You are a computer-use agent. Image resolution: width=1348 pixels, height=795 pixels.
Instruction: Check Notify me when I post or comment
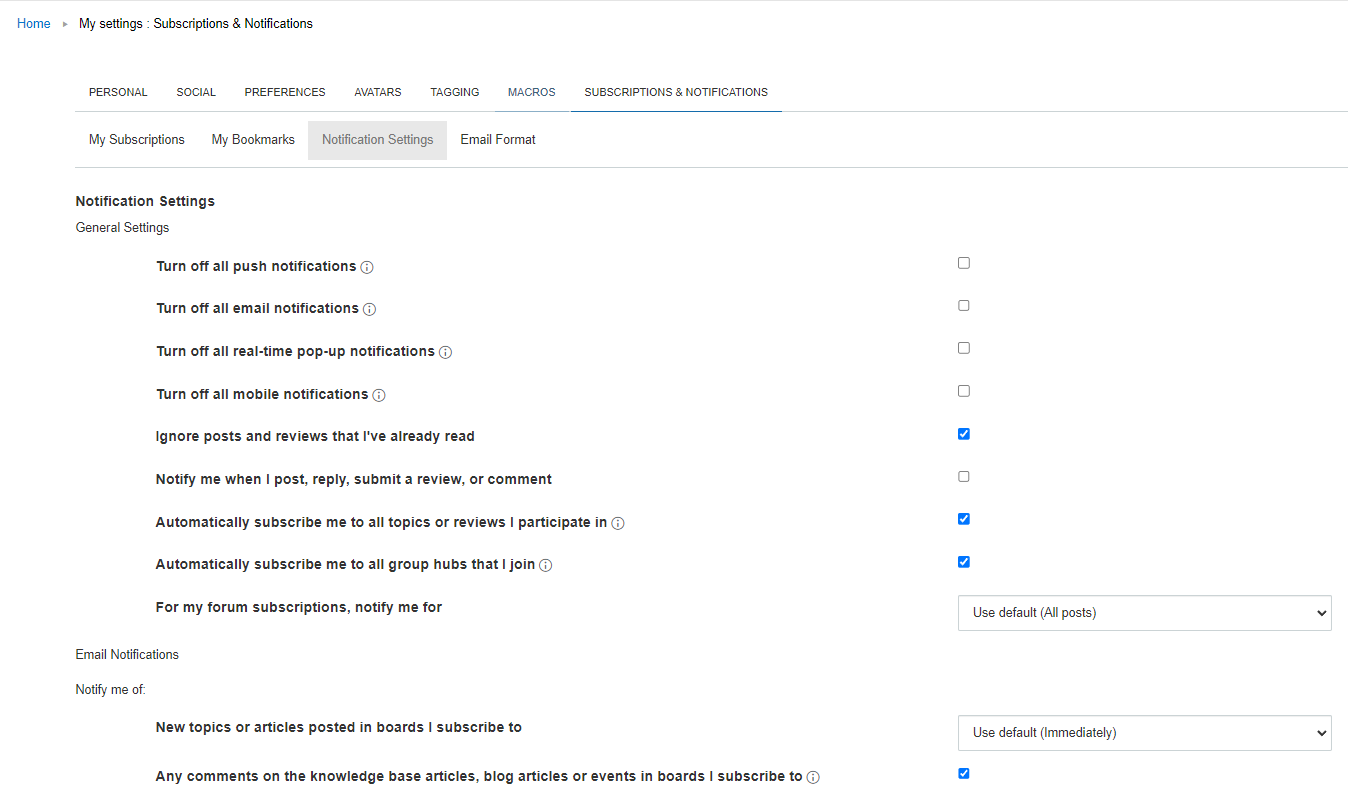963,476
